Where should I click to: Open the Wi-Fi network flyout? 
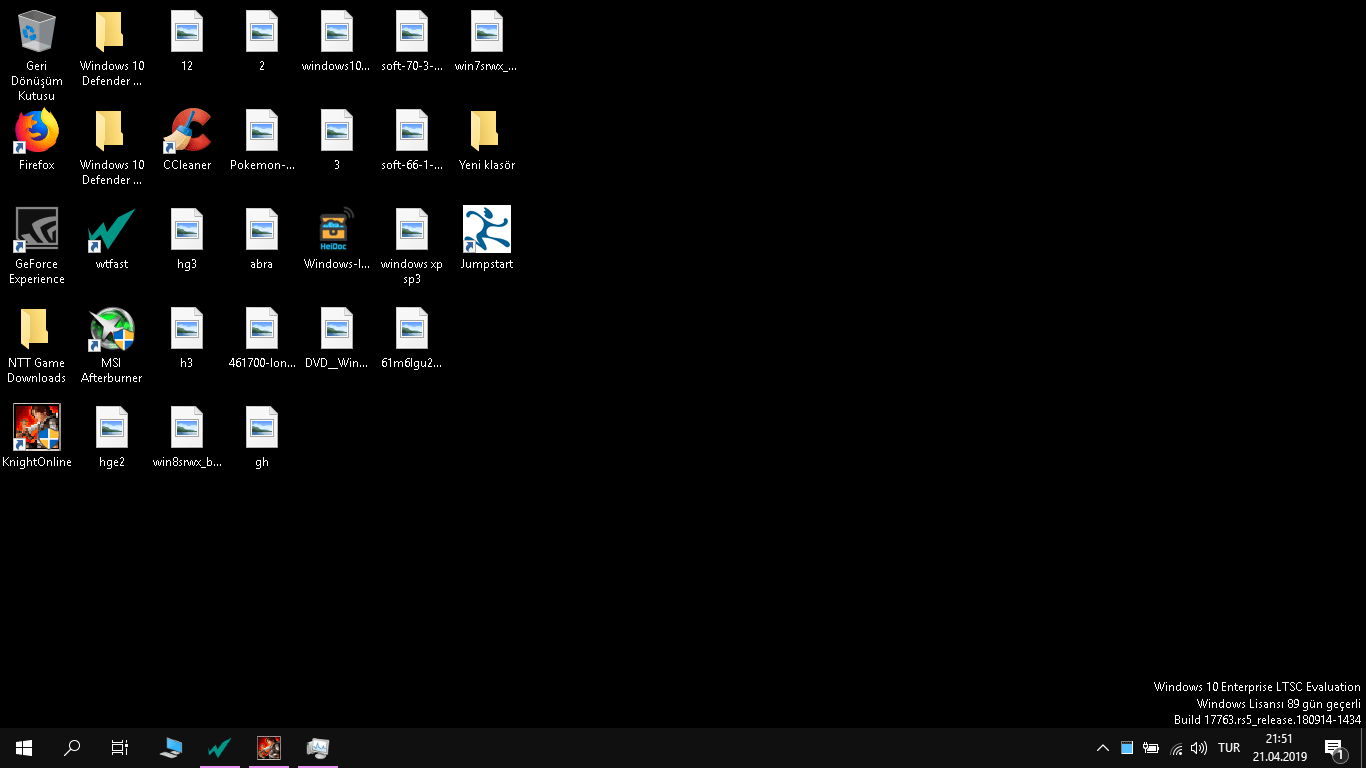(1176, 748)
